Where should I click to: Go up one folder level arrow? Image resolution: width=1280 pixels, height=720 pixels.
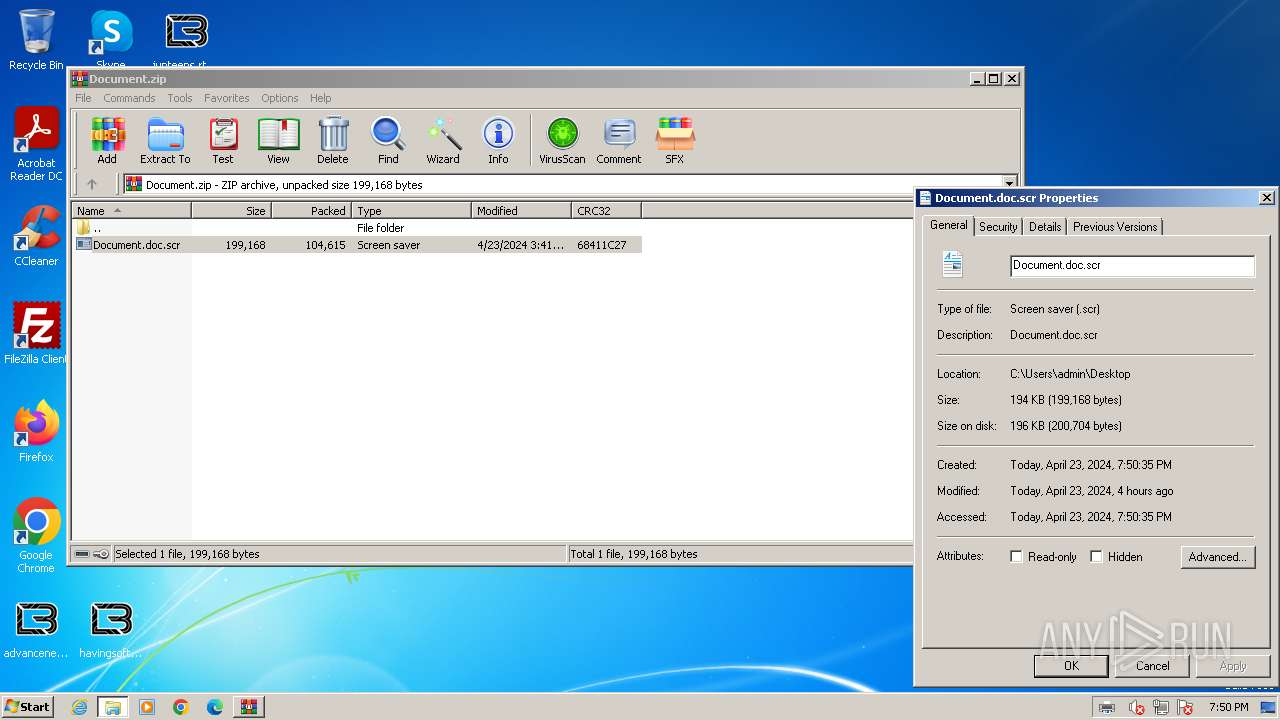click(92, 184)
